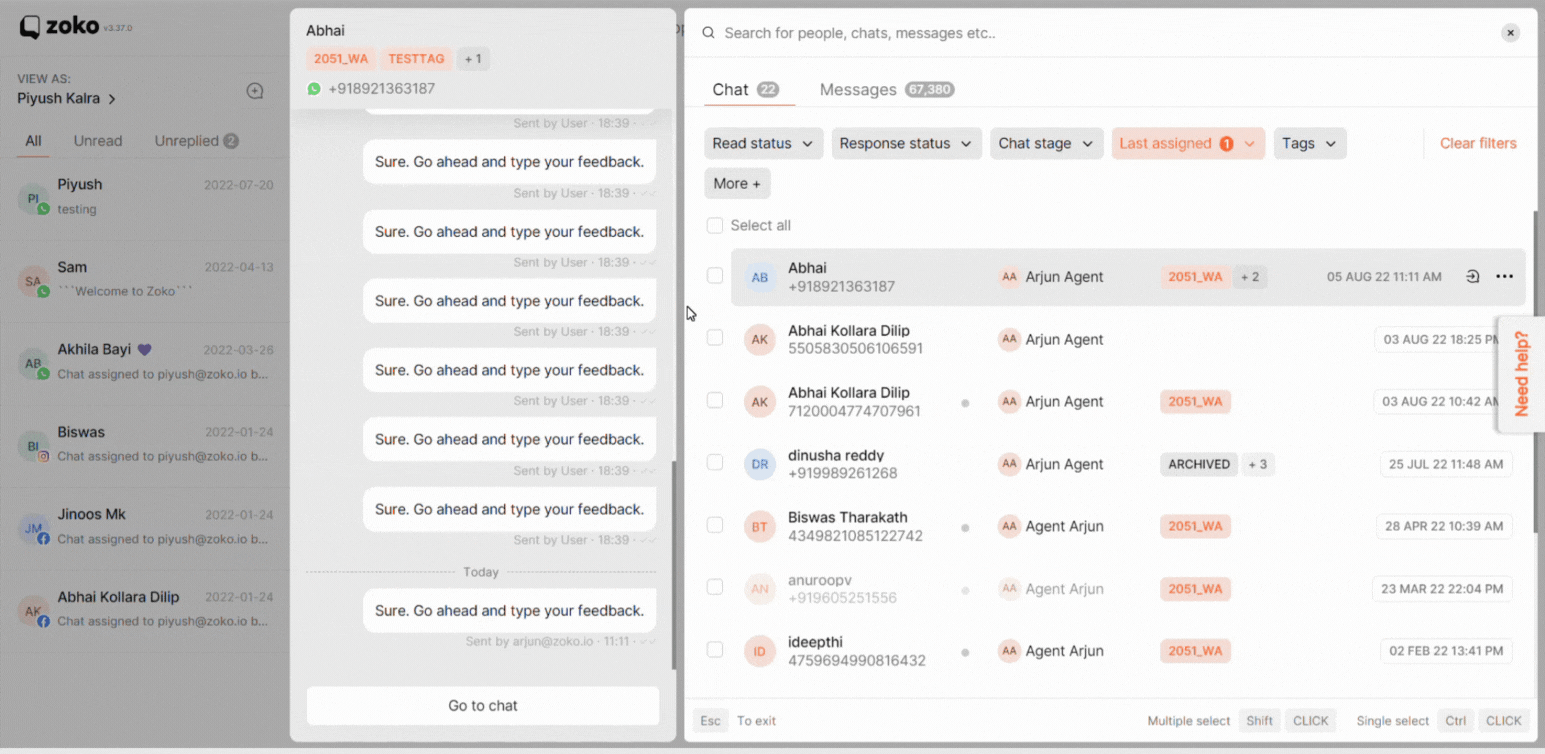1545x754 pixels.
Task: Click chat preview panel scrollbar
Action: (672, 565)
